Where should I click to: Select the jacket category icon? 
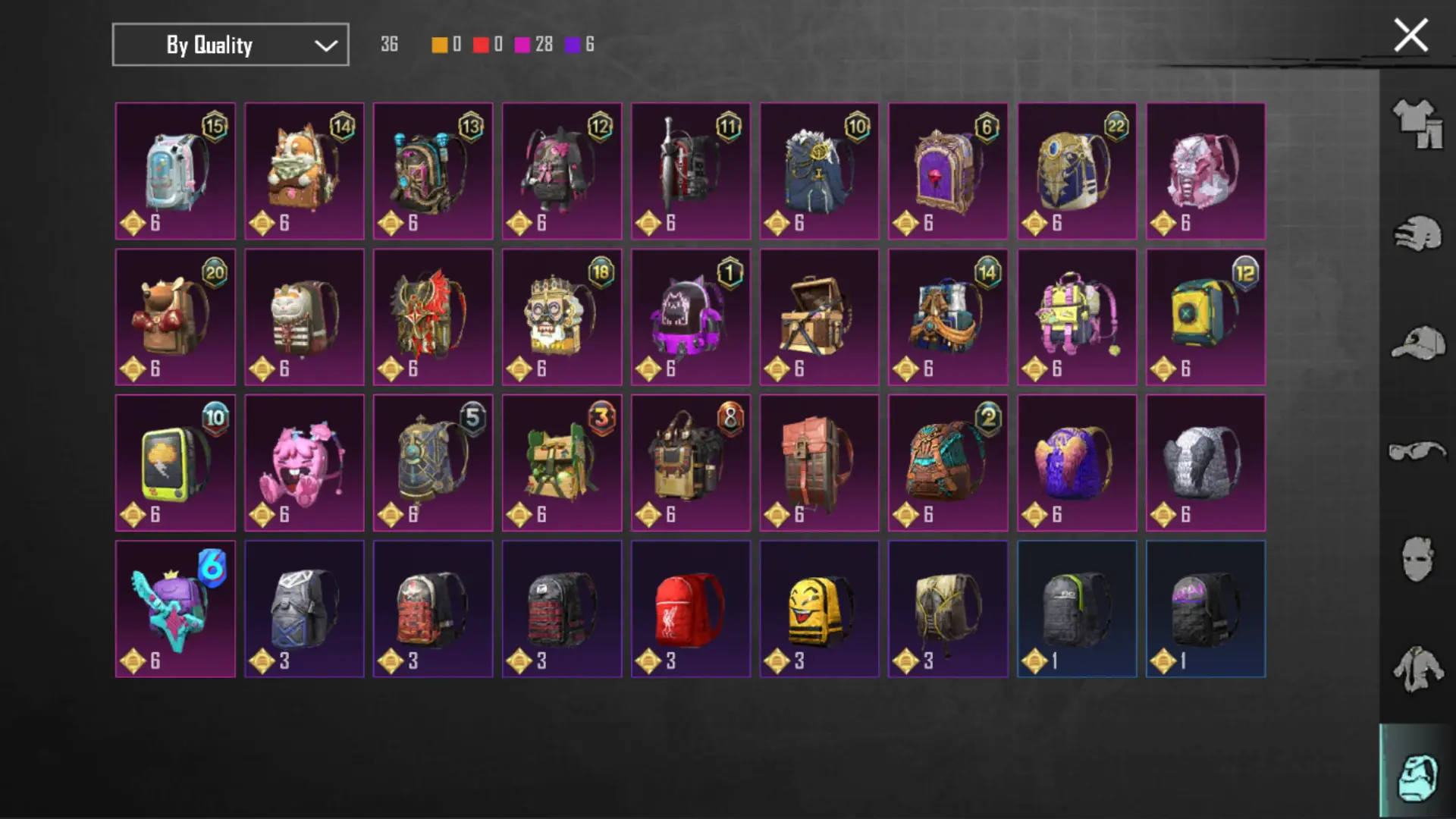point(1417,668)
